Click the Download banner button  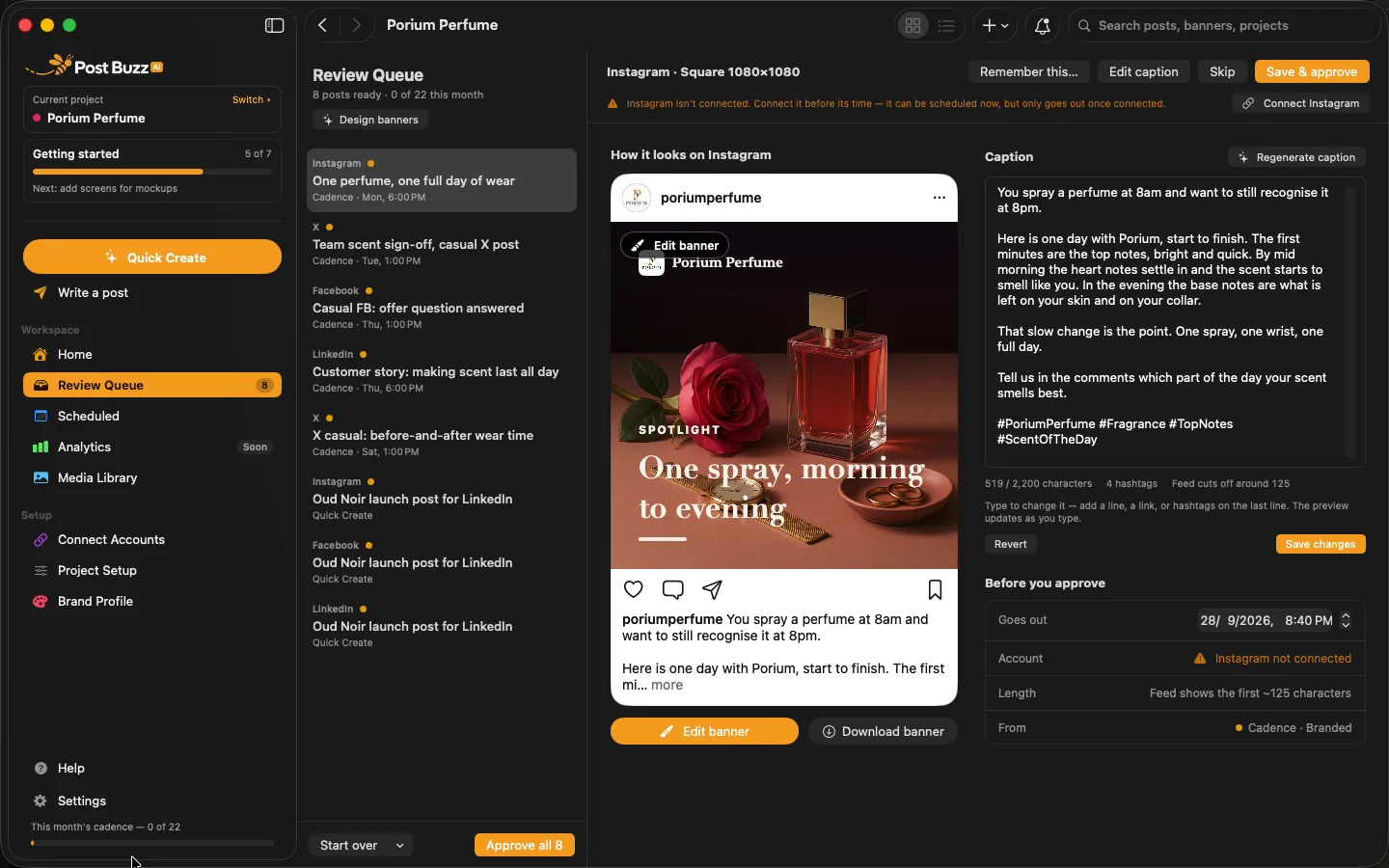click(x=883, y=731)
